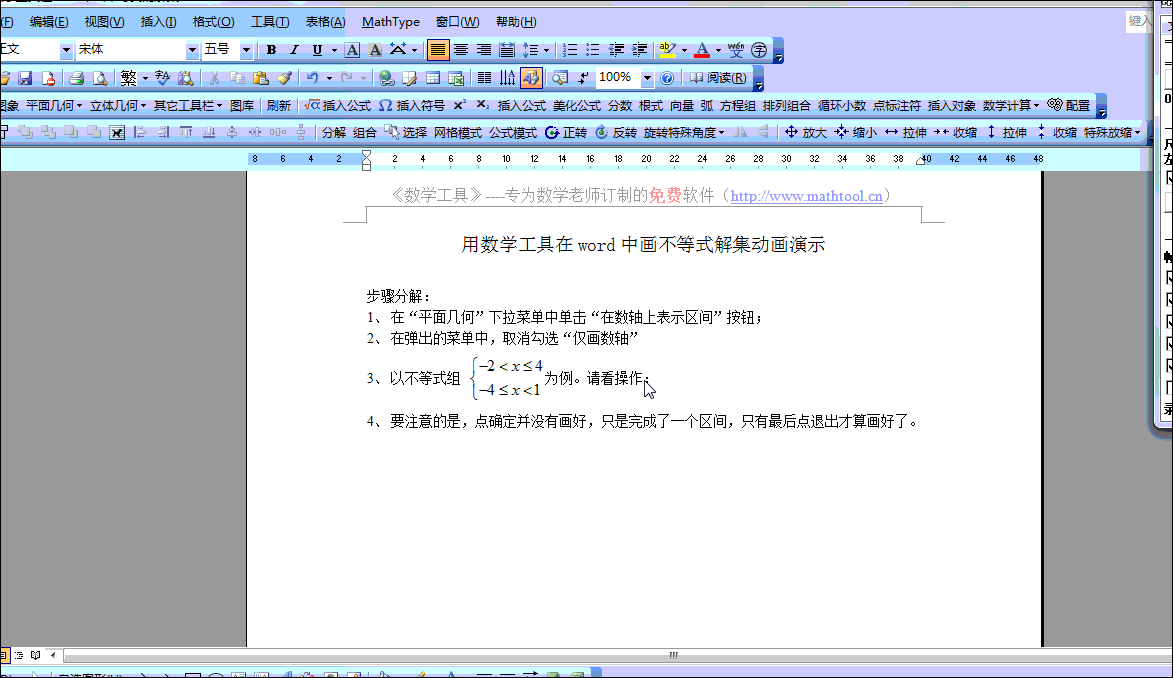Expand the 其它工具栏 dropdown
Image resolution: width=1173 pixels, height=678 pixels.
[188, 106]
